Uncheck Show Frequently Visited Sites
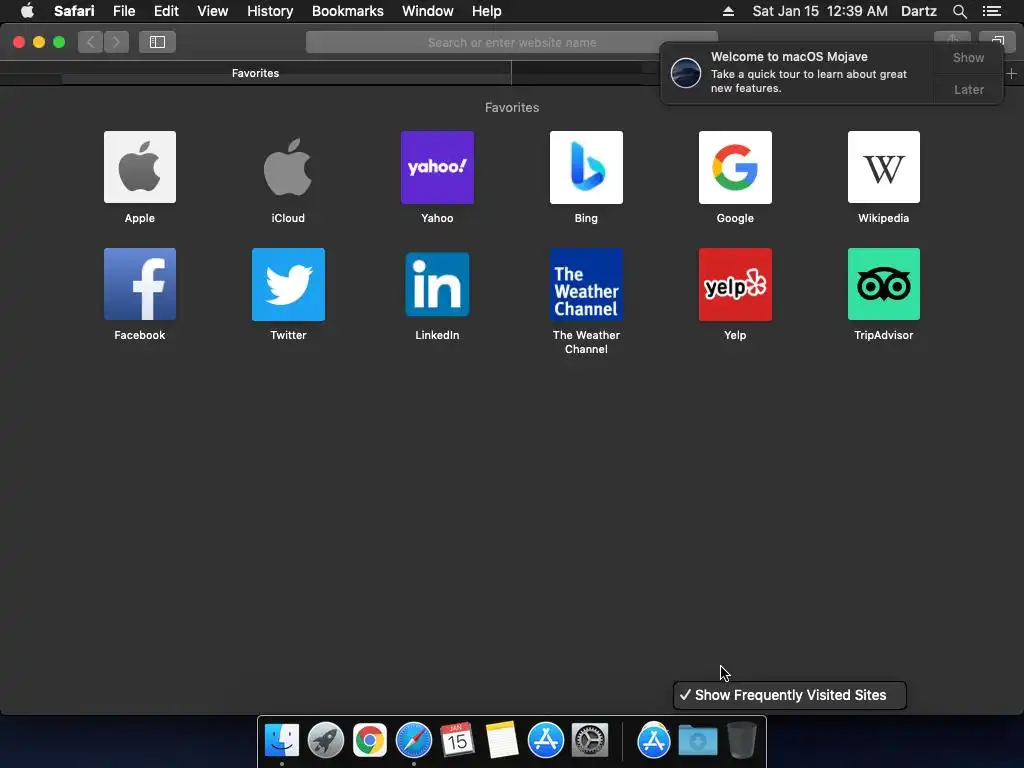Image resolution: width=1024 pixels, height=768 pixels. click(x=790, y=695)
